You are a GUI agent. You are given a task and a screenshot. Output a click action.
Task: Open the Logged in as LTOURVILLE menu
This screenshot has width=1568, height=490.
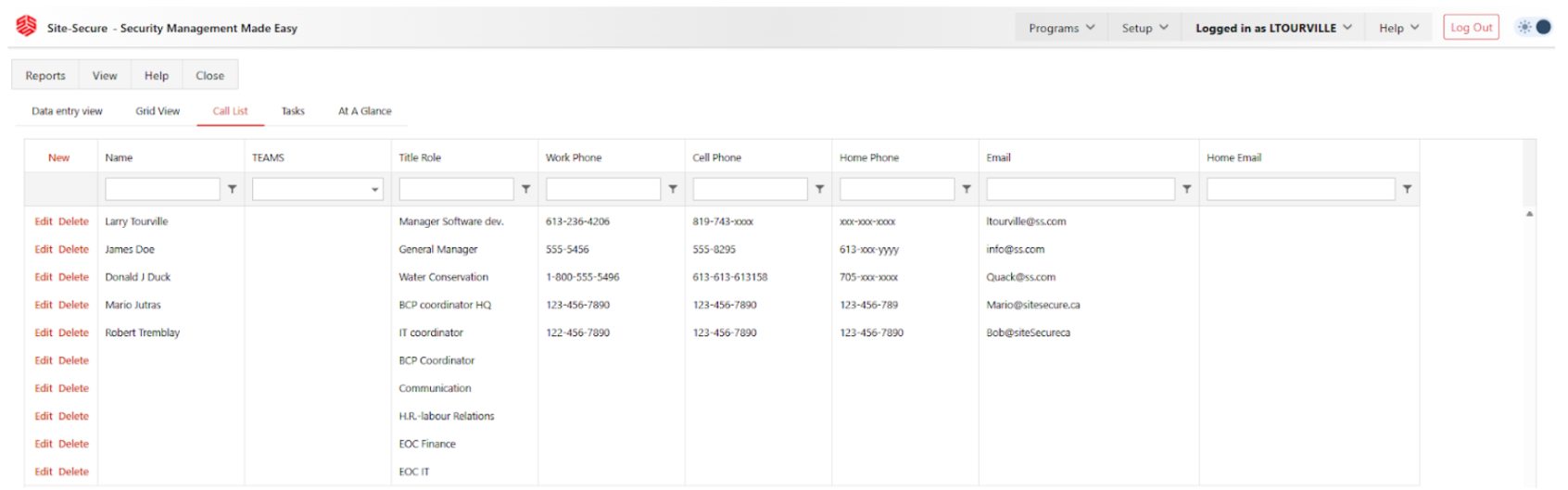coord(1272,28)
